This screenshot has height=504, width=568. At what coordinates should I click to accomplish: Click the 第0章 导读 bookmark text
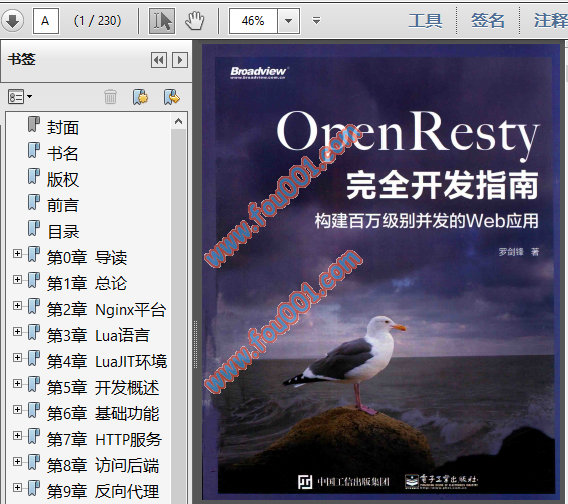click(x=87, y=258)
